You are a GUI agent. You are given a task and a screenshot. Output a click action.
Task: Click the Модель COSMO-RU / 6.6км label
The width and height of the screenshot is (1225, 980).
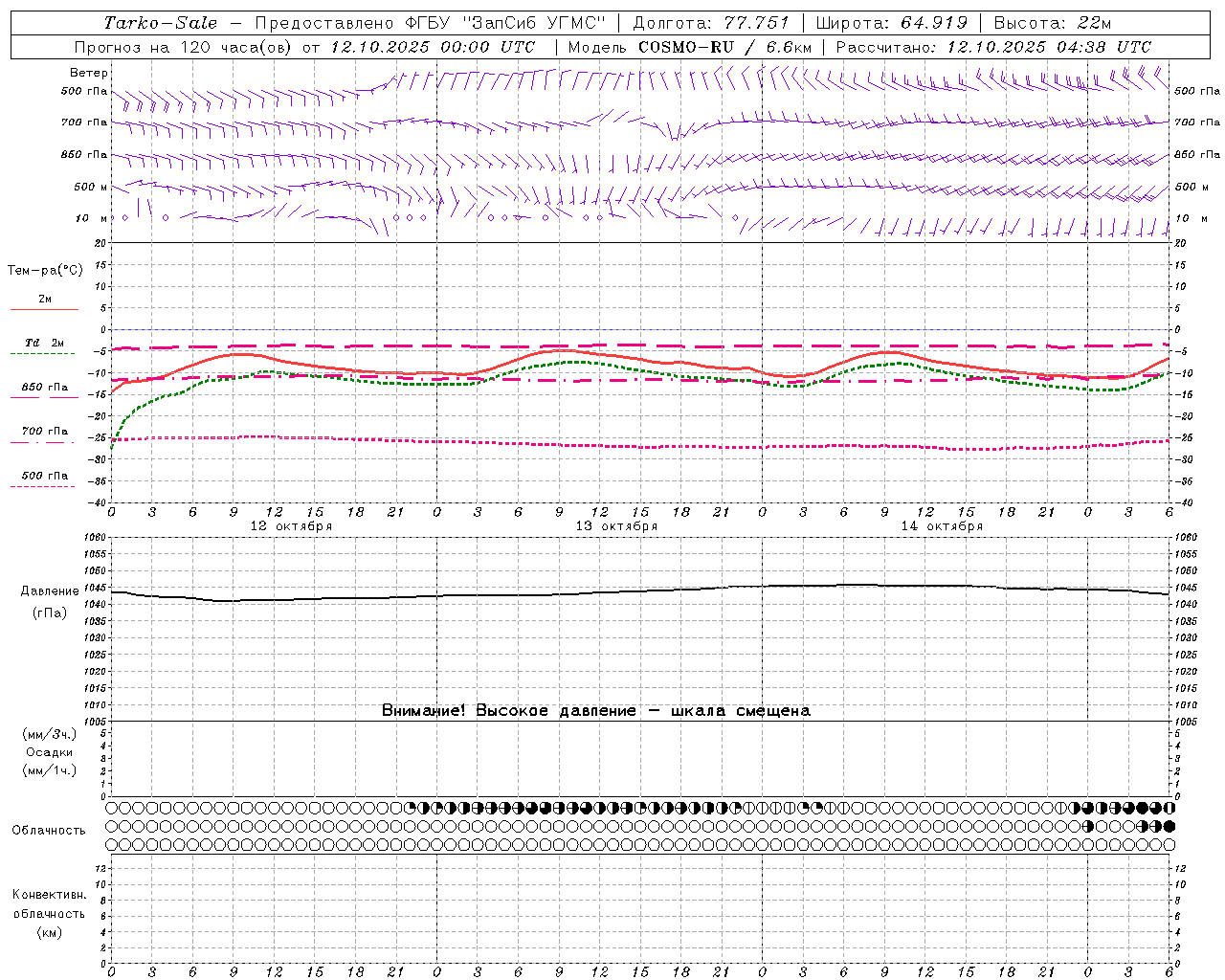(689, 47)
